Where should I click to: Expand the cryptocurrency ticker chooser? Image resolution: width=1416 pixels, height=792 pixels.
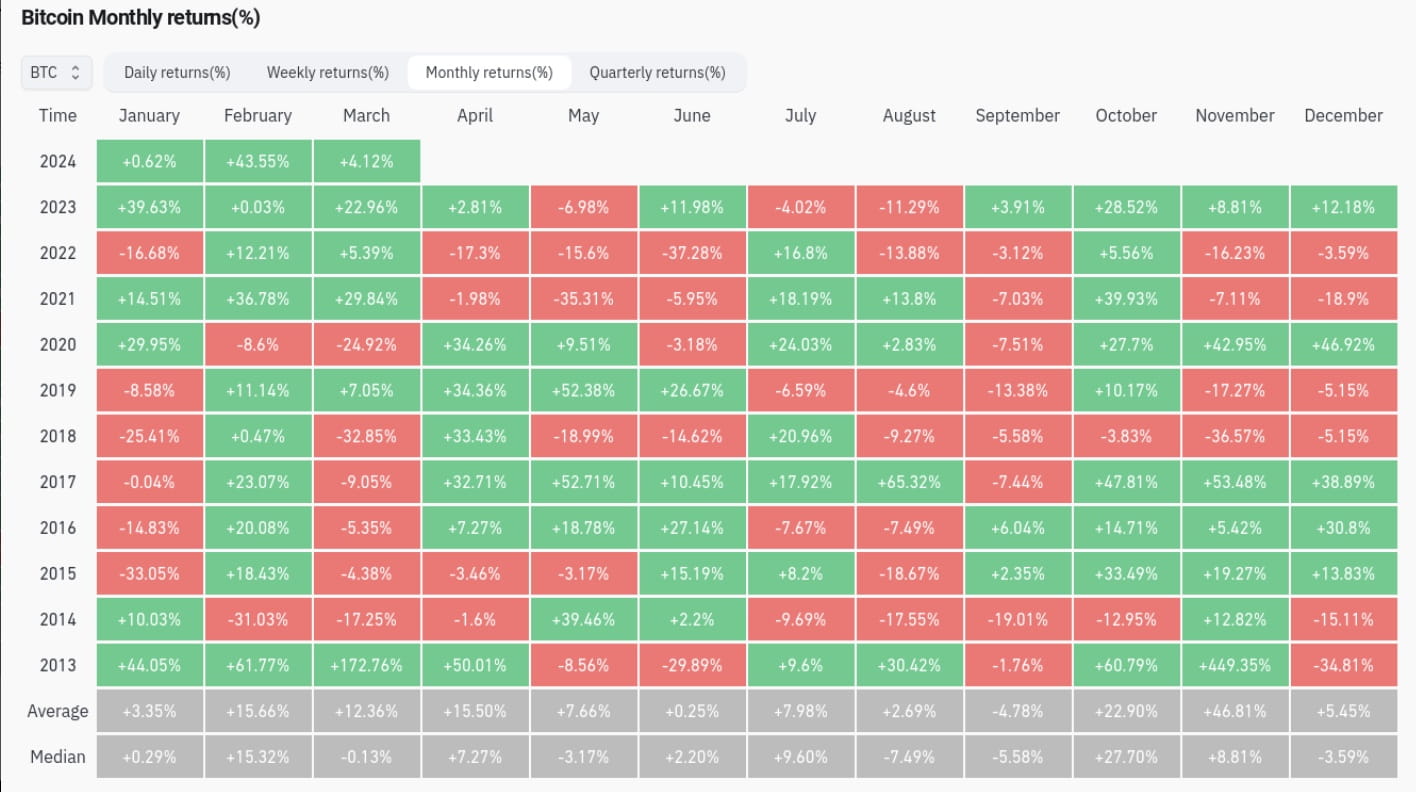pos(56,72)
